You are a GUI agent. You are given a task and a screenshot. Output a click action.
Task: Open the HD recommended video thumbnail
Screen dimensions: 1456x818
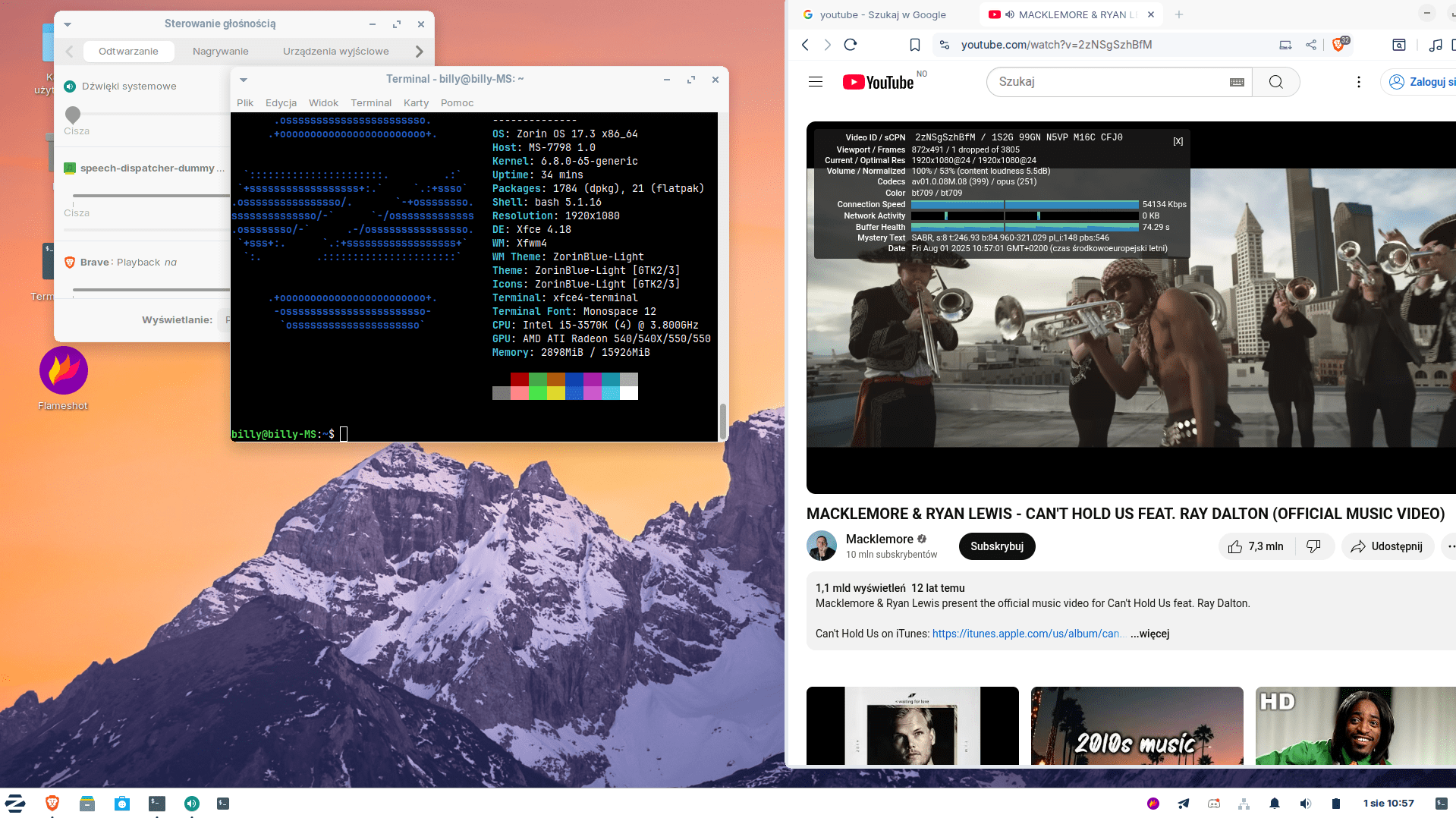pos(1356,725)
